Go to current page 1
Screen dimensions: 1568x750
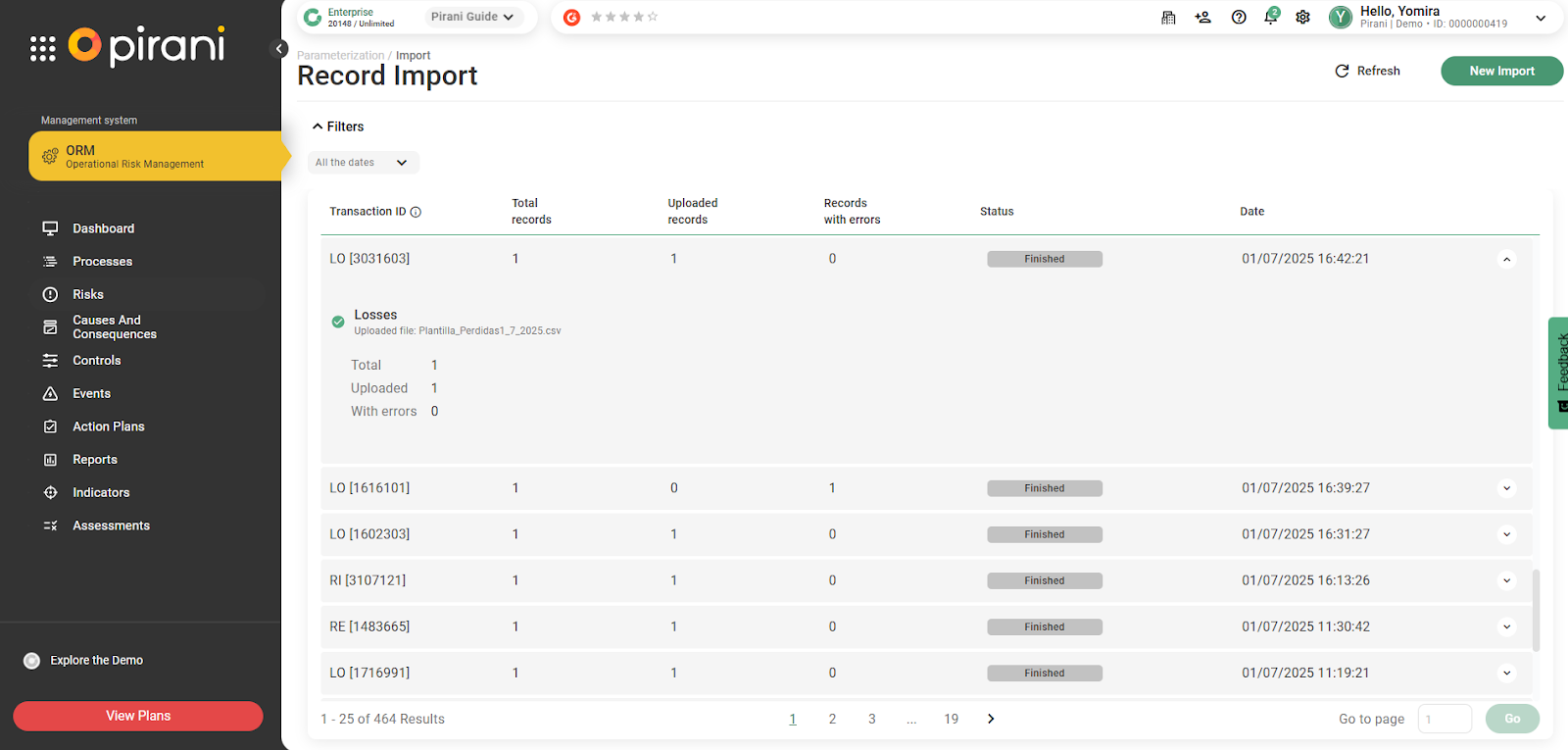[x=793, y=719]
